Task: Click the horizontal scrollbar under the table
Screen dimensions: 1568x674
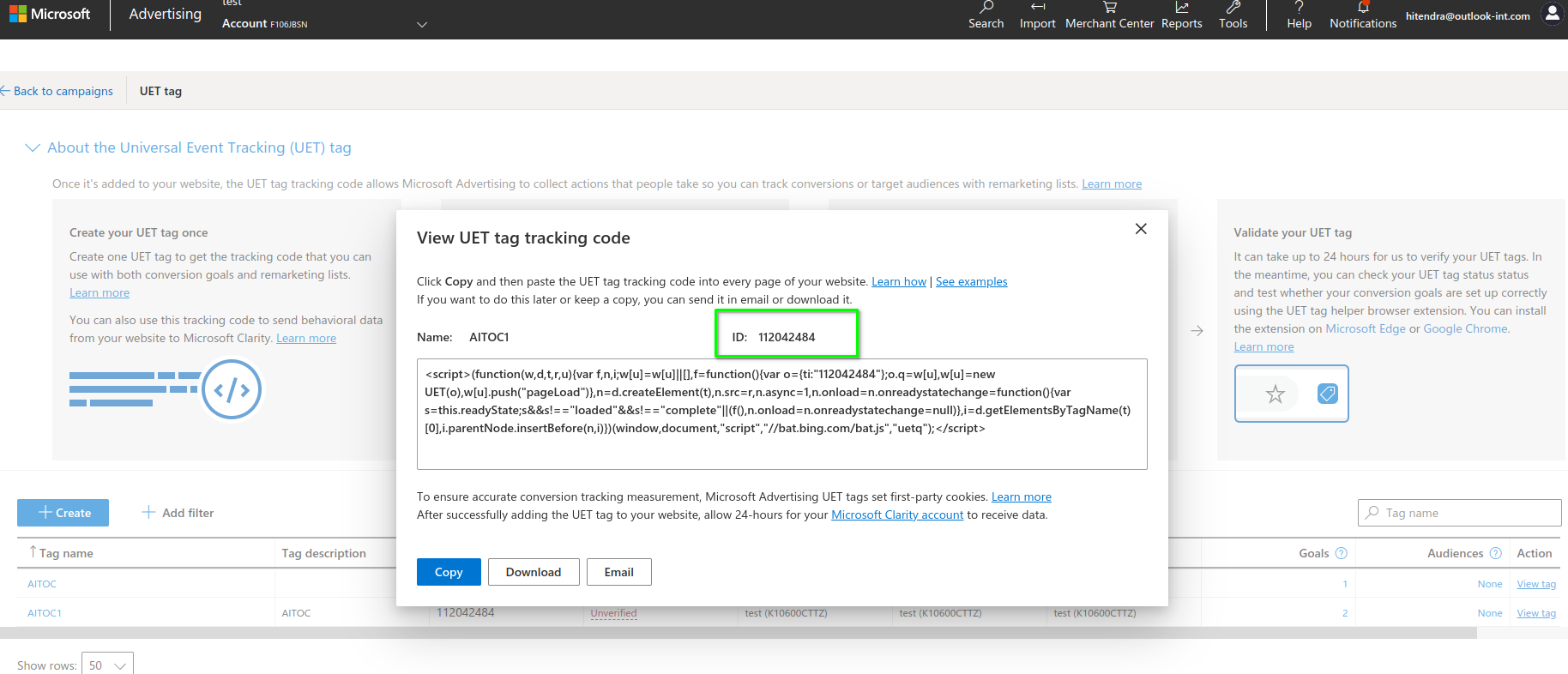Action: point(738,633)
